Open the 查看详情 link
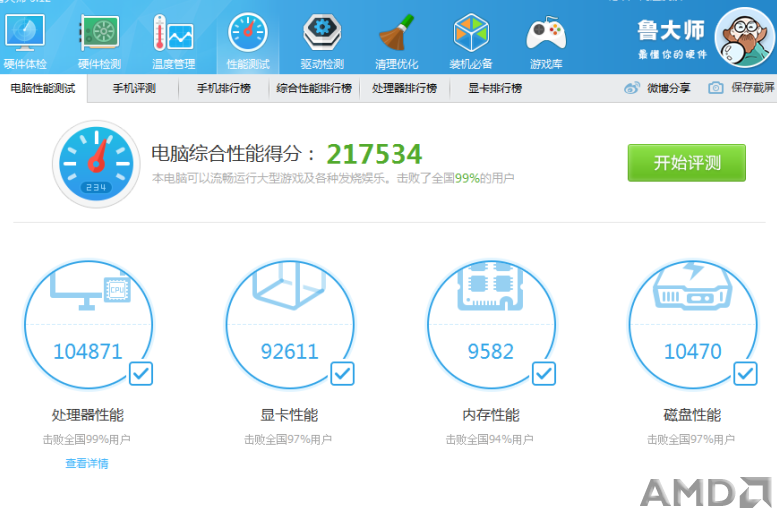 (87, 463)
